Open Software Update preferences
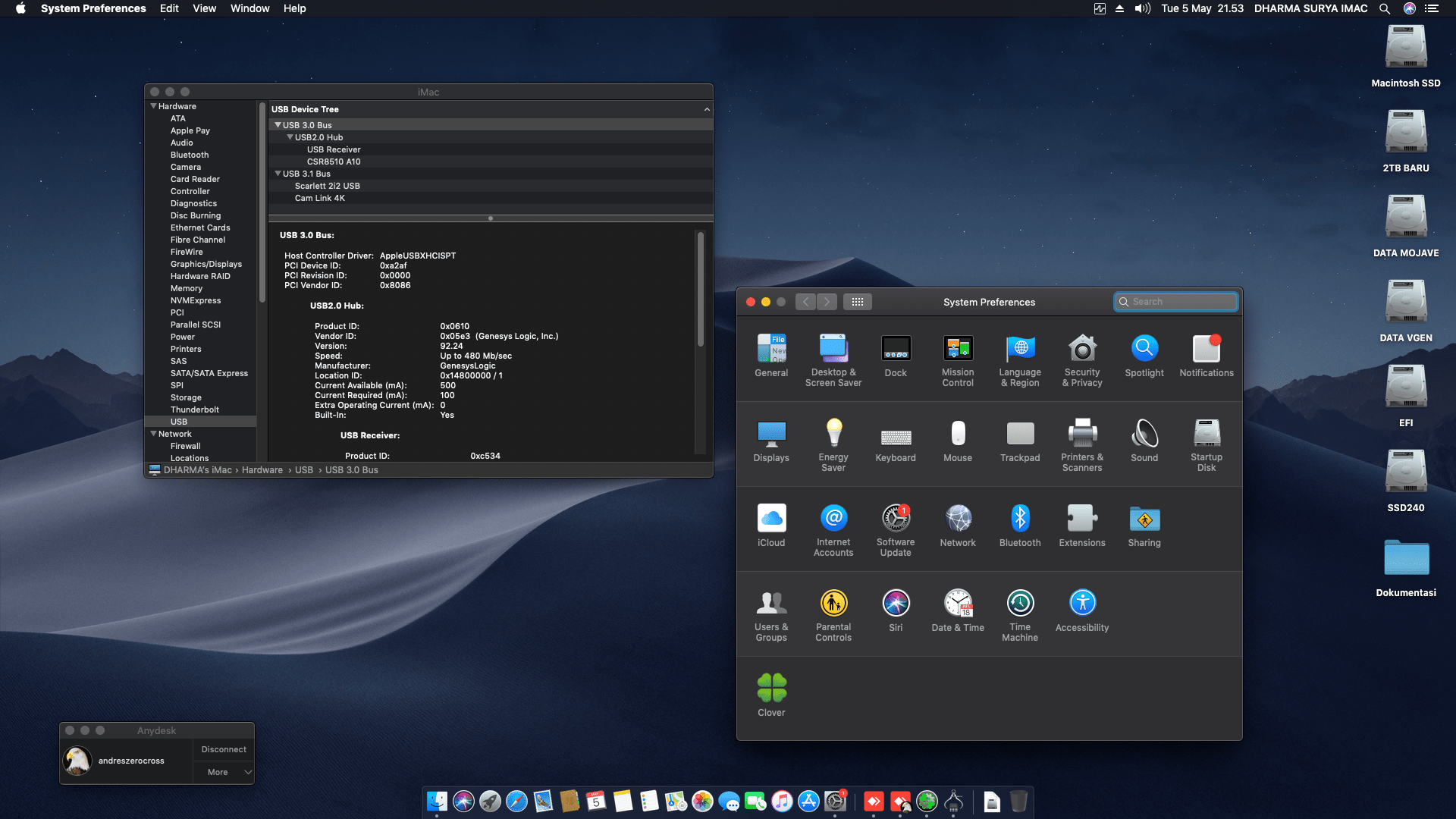The image size is (1456, 819). click(x=896, y=530)
